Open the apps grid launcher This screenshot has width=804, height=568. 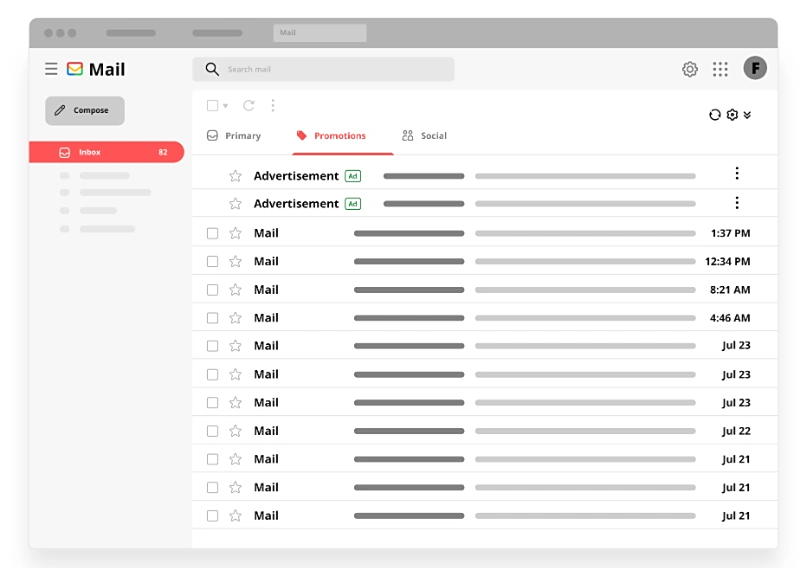(x=720, y=69)
